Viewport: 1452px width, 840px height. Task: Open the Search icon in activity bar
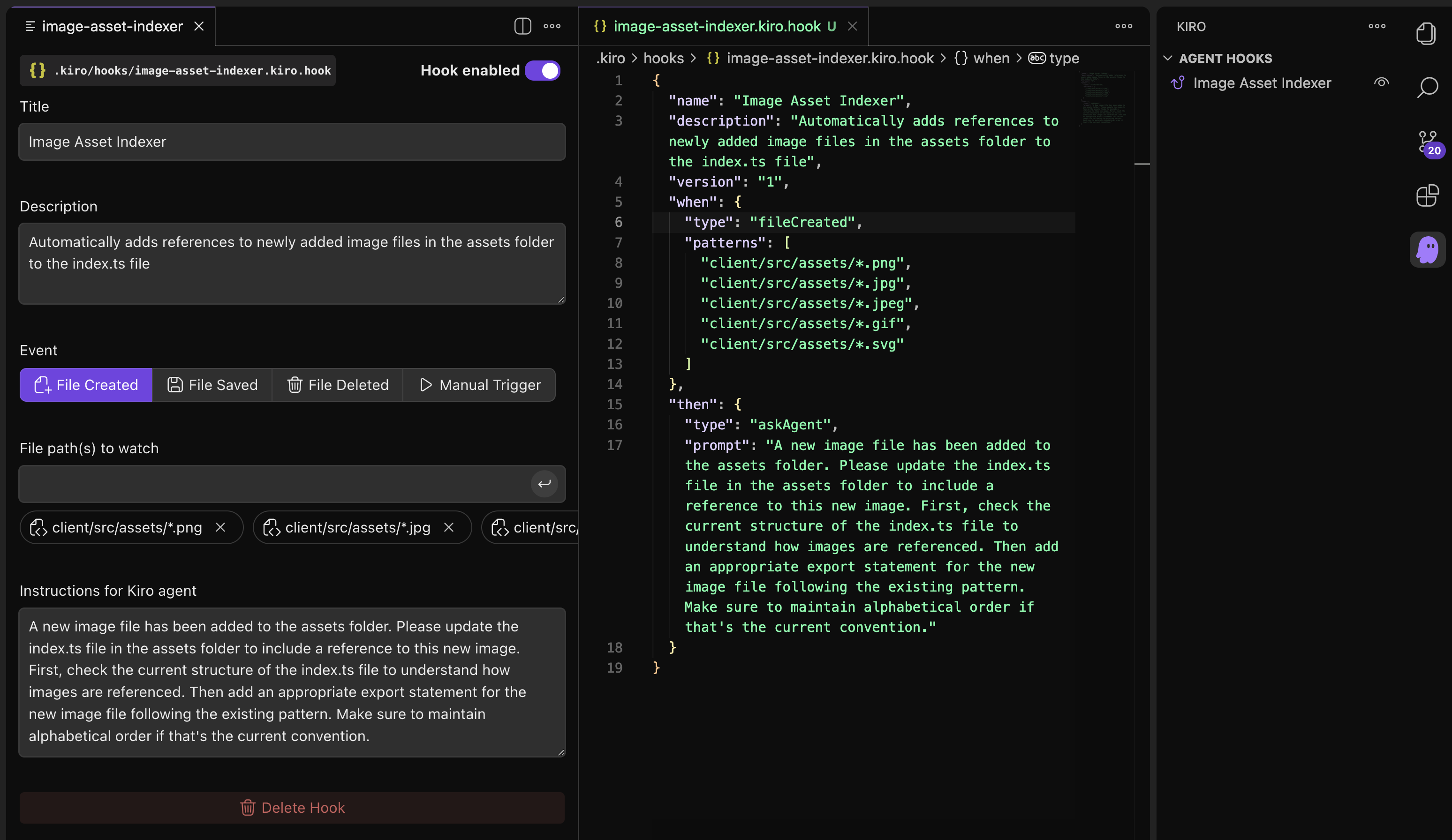[x=1427, y=88]
